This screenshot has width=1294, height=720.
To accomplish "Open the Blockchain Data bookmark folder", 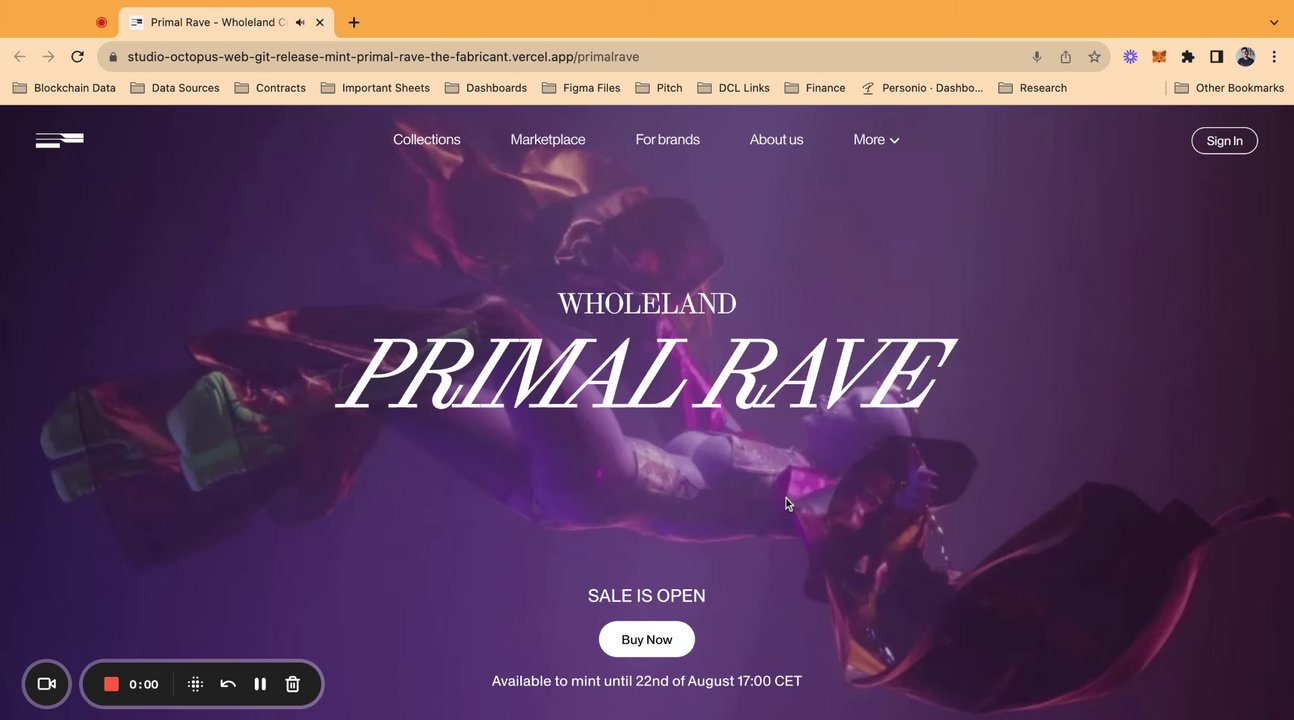I will 64,88.
